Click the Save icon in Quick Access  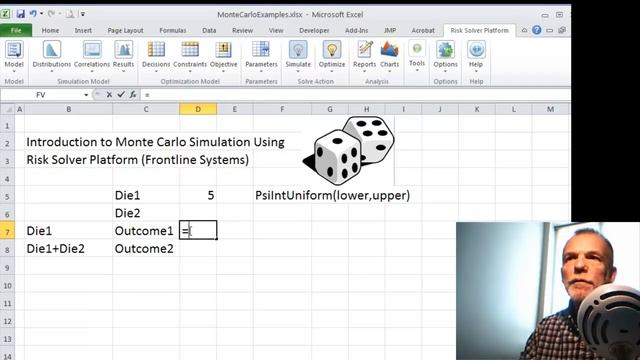tap(20, 14)
